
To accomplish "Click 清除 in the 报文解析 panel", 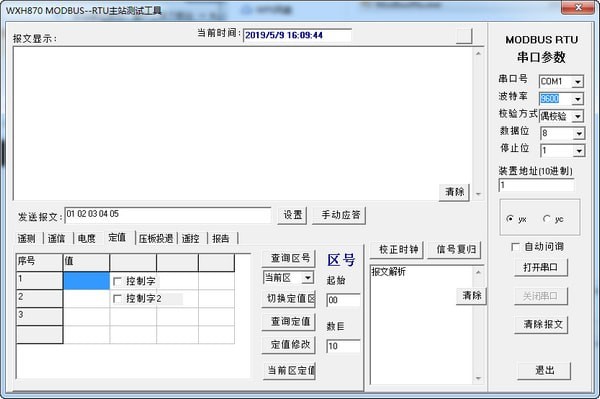I will coord(471,296).
